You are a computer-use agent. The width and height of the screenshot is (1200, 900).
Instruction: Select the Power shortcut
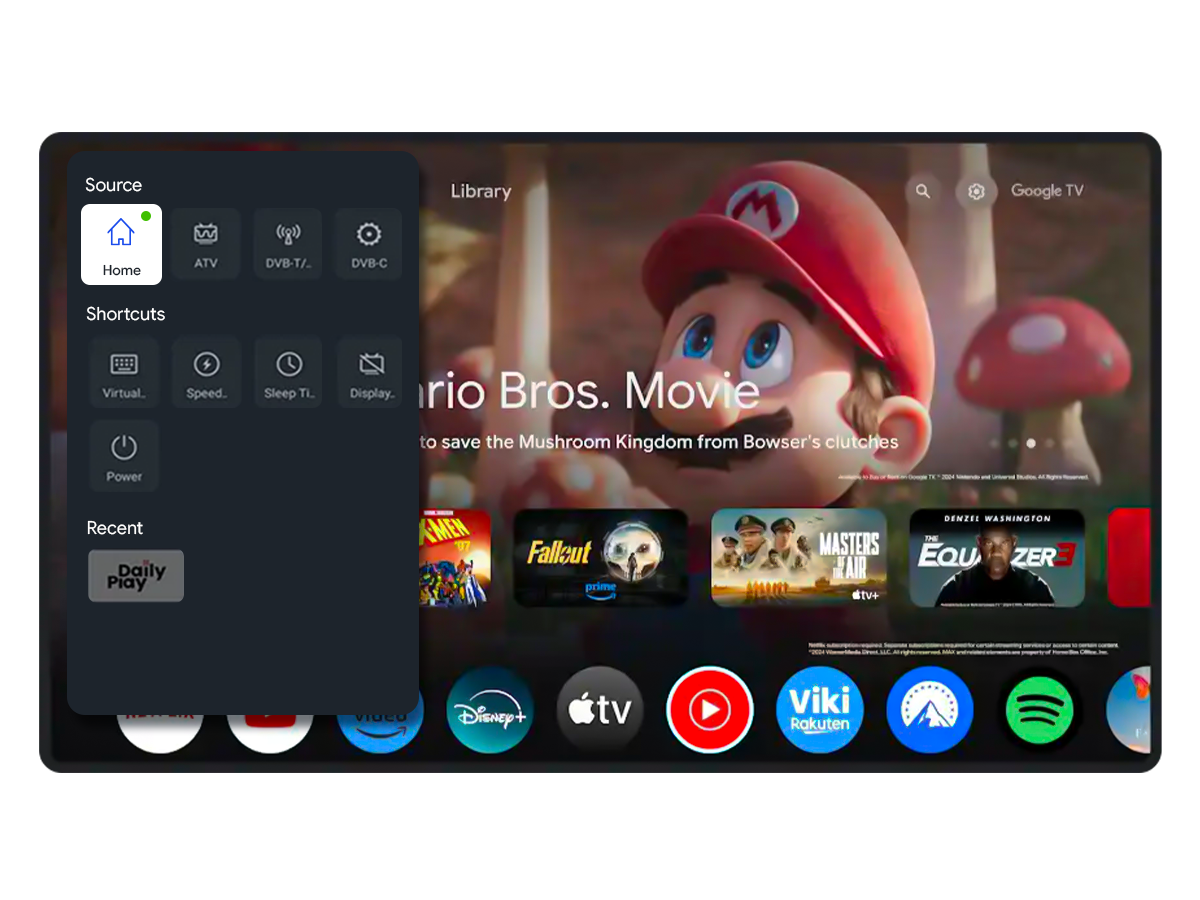[x=124, y=456]
